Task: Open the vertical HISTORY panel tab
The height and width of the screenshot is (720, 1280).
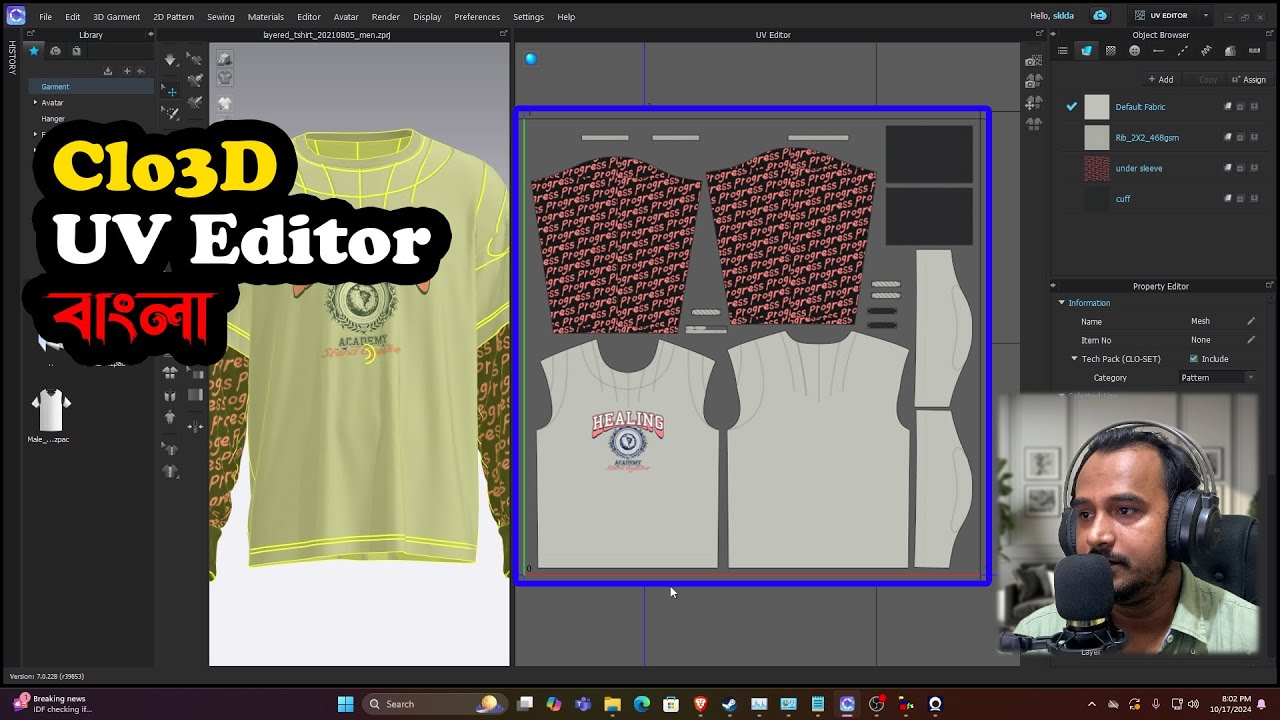Action: (12, 58)
